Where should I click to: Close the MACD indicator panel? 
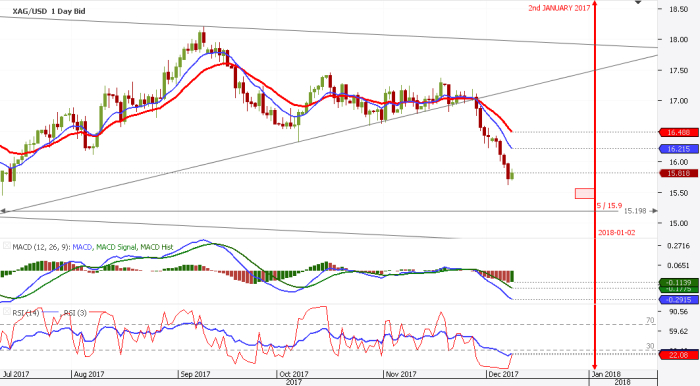[x=7, y=246]
